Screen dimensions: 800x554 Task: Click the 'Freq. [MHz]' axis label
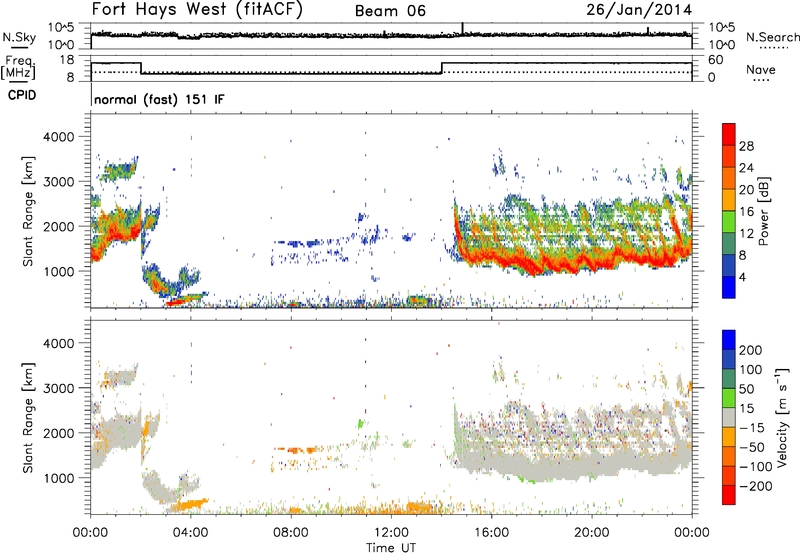point(19,67)
